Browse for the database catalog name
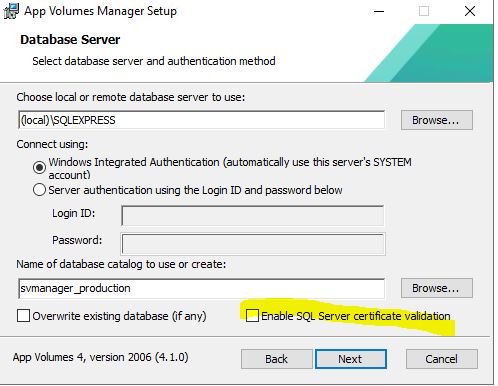Image resolution: width=498 pixels, height=386 pixels. click(437, 288)
